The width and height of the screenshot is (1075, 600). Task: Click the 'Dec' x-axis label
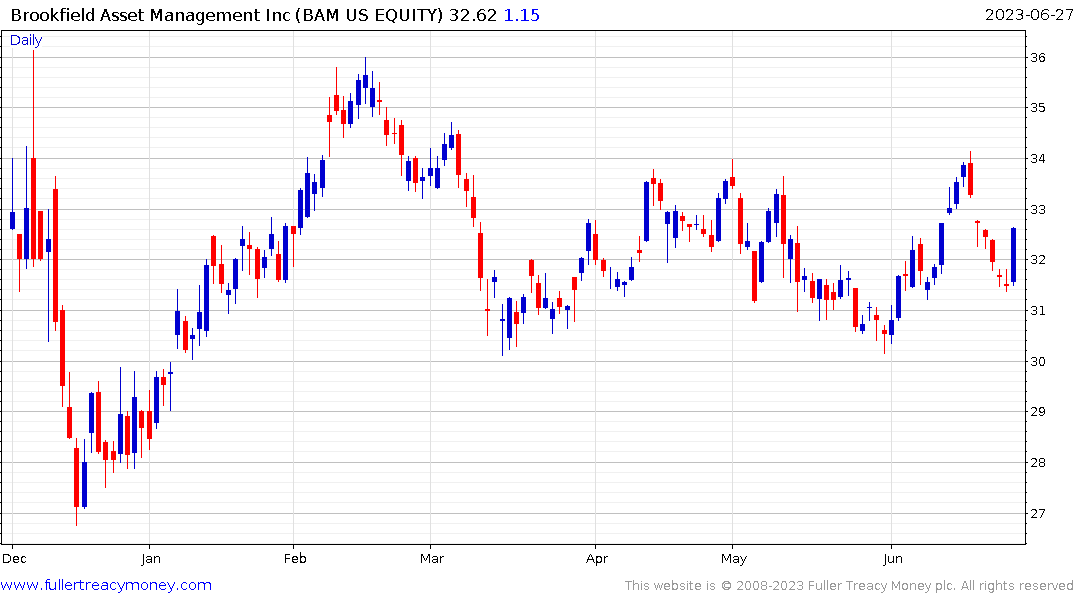[x=14, y=559]
